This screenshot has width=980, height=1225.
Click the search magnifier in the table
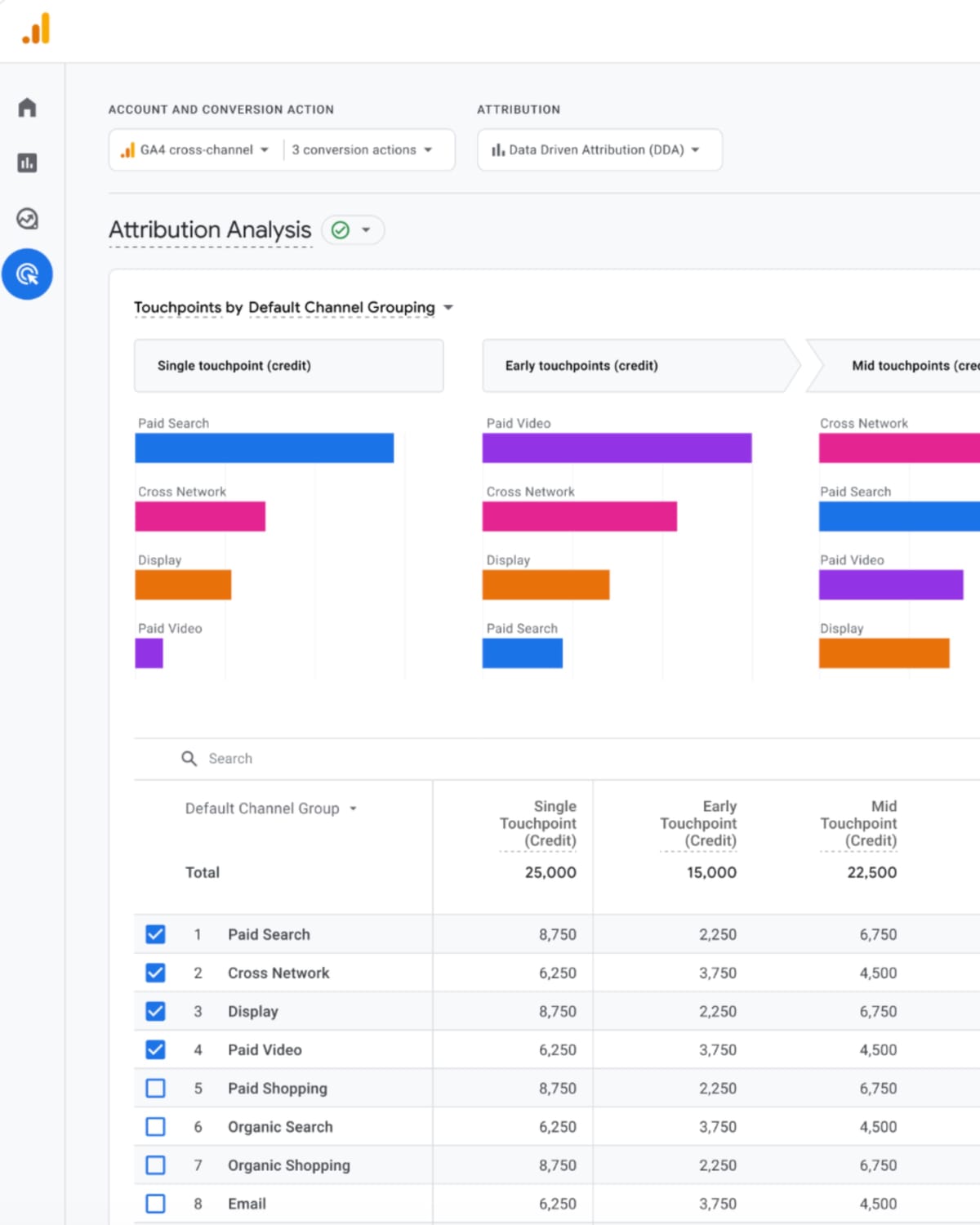tap(189, 759)
